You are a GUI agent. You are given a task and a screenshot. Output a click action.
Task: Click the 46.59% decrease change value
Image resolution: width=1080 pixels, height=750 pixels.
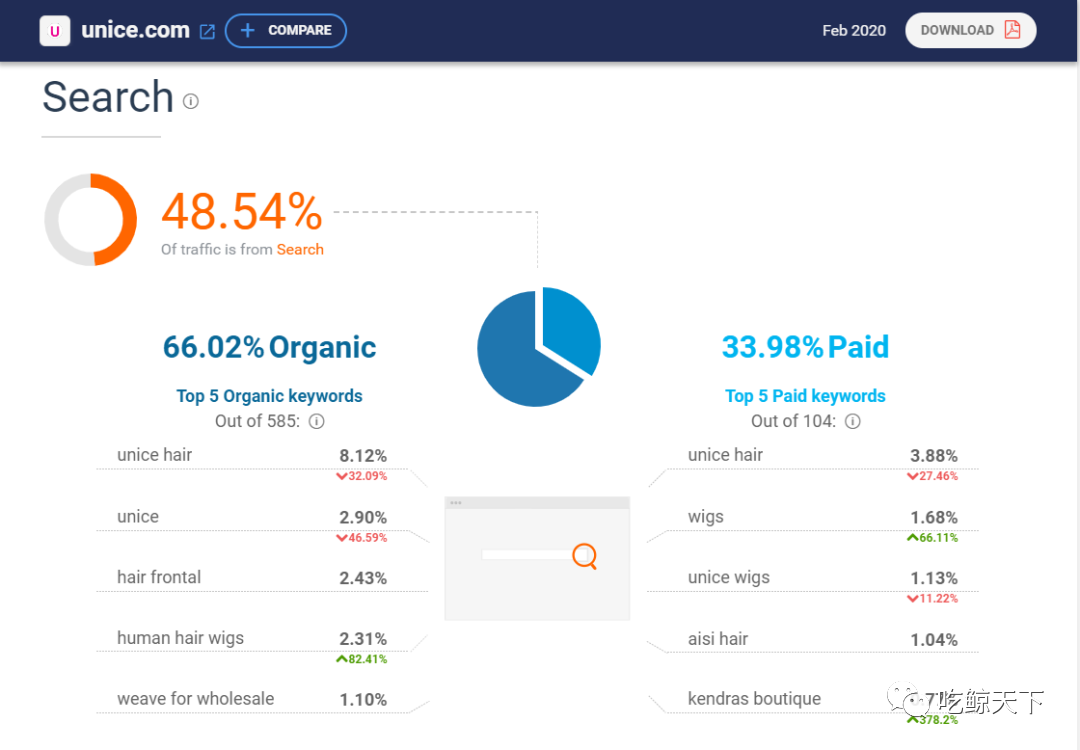(x=362, y=538)
